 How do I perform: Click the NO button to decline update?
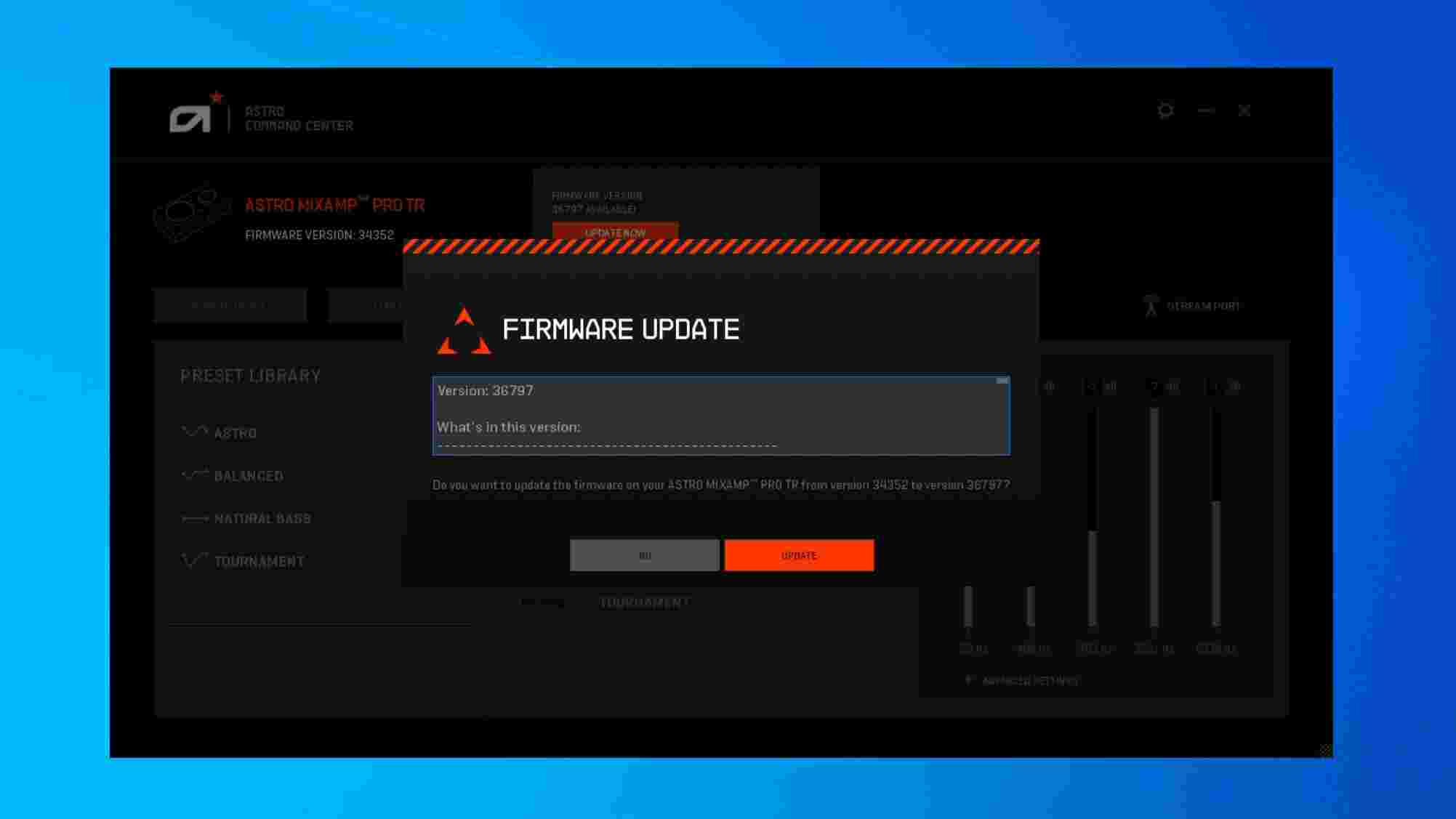(643, 554)
